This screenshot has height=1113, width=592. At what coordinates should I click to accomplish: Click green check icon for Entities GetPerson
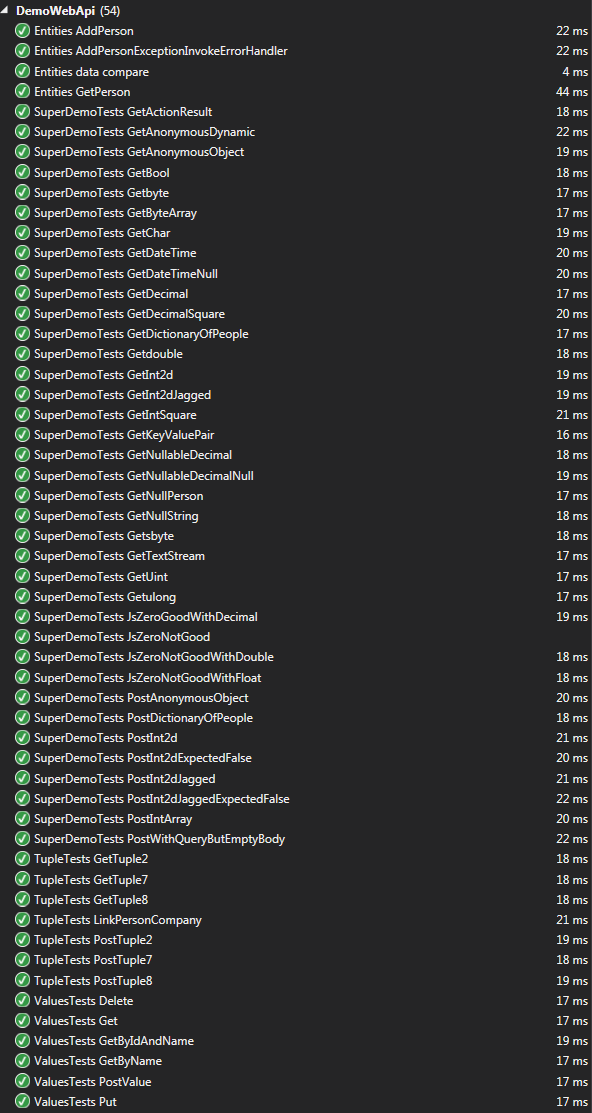pos(22,92)
